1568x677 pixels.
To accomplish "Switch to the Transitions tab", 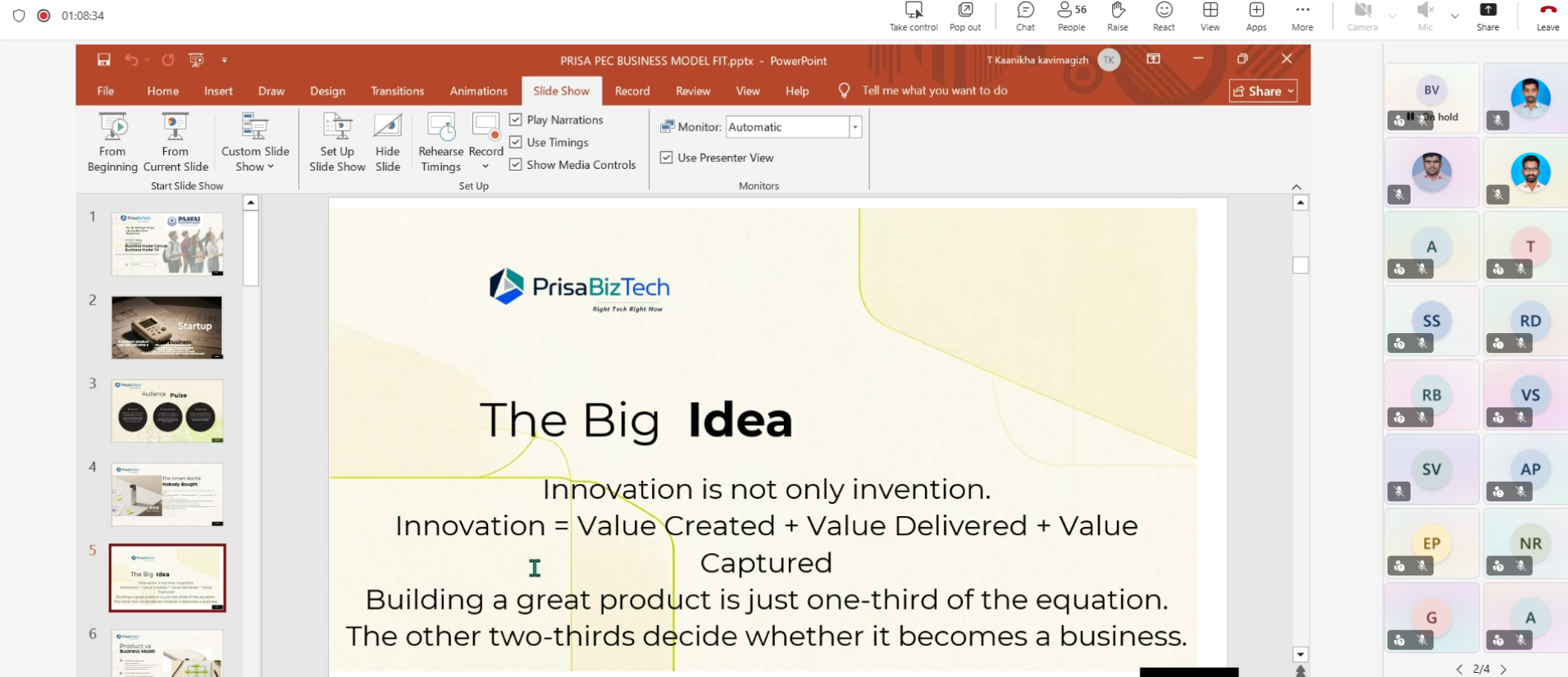I will pyautogui.click(x=398, y=91).
